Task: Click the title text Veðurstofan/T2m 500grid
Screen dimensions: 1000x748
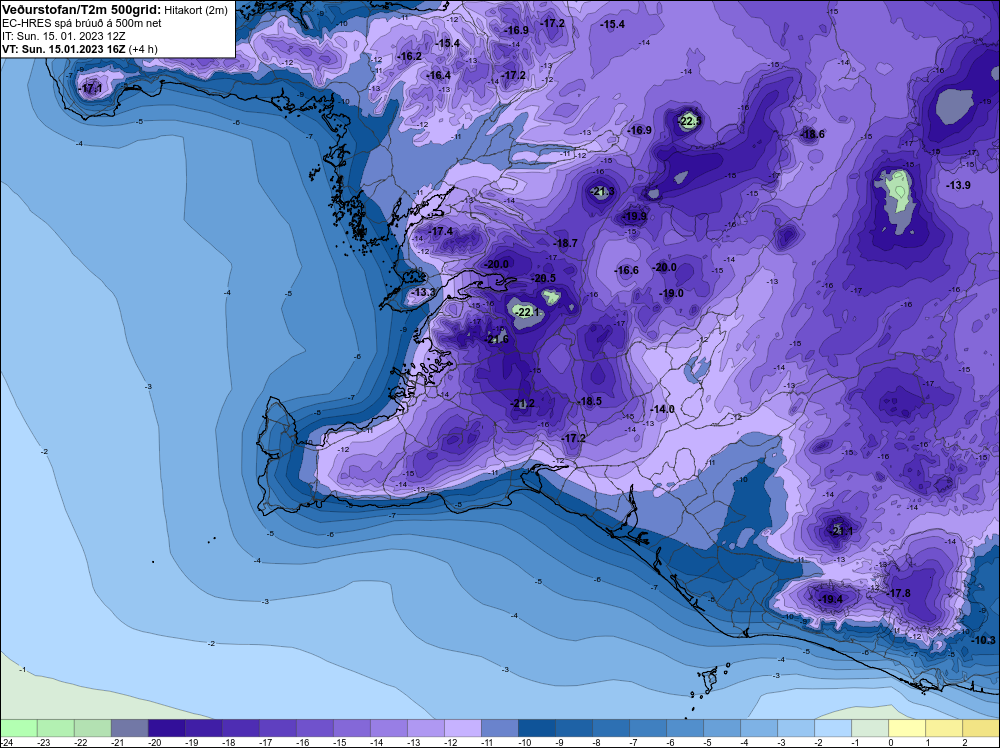Action: pos(82,10)
